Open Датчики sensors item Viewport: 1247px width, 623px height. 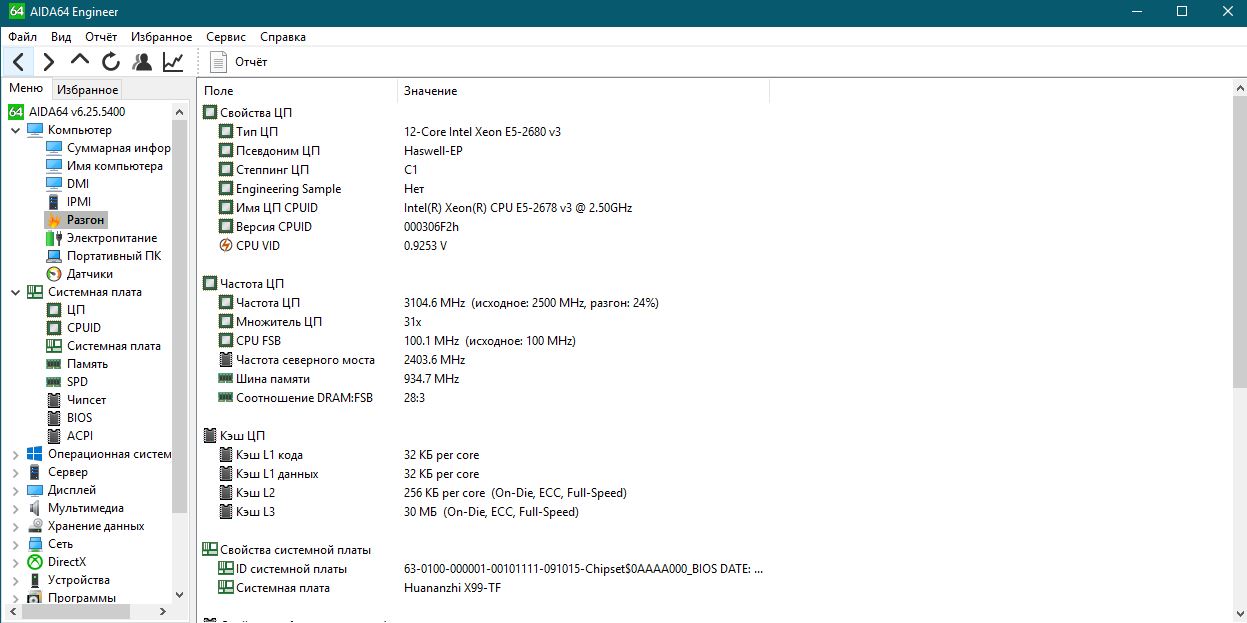(90, 274)
